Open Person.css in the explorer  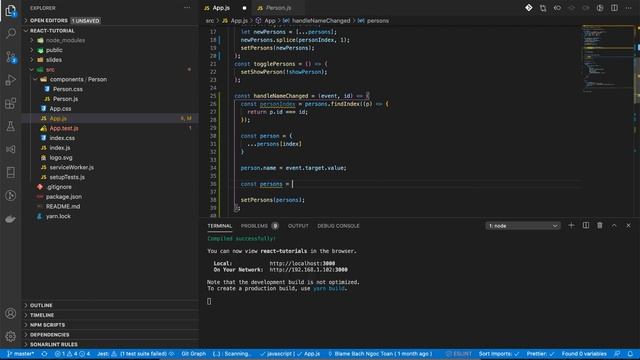[68, 89]
